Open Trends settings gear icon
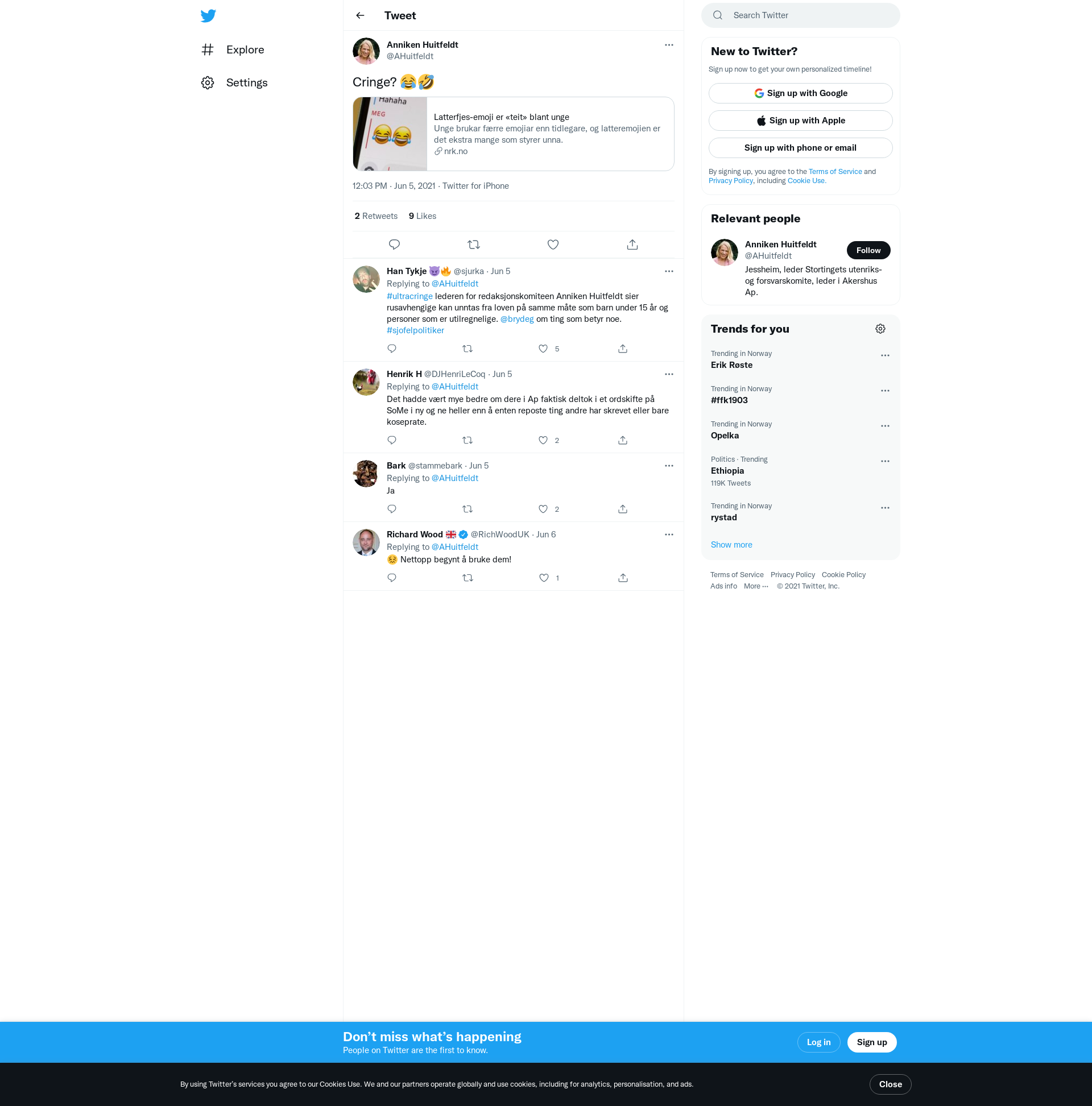Screen dimensions: 1092x1106 tap(880, 329)
